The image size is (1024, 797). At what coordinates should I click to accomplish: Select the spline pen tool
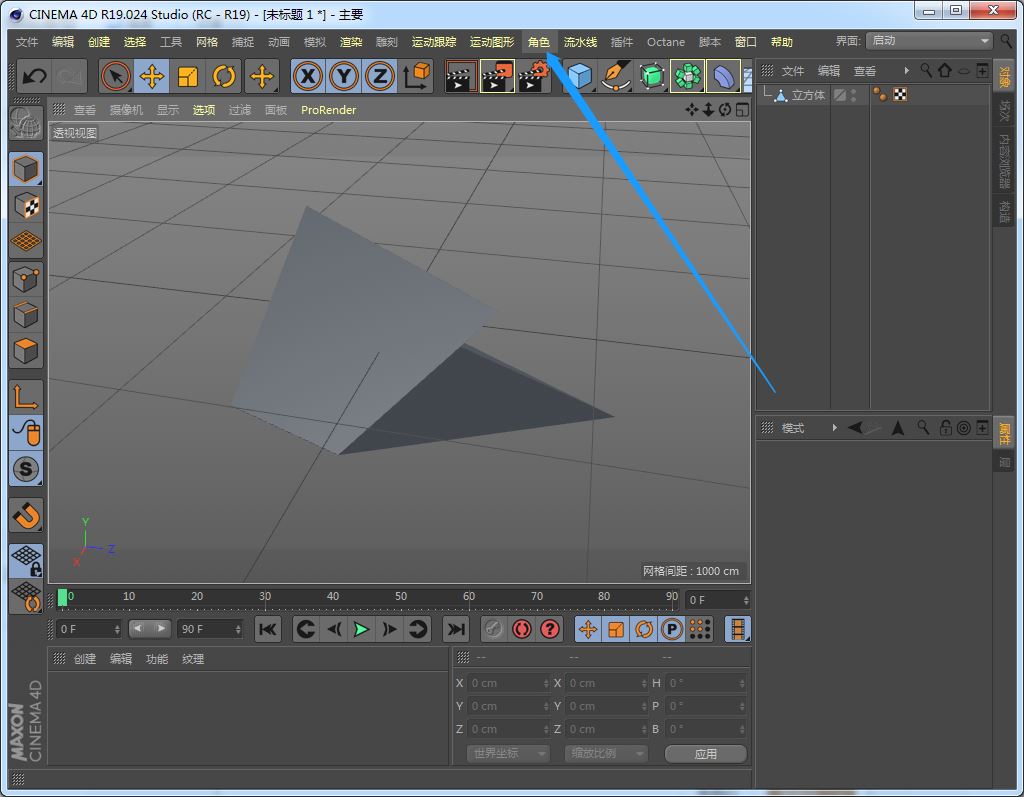616,76
